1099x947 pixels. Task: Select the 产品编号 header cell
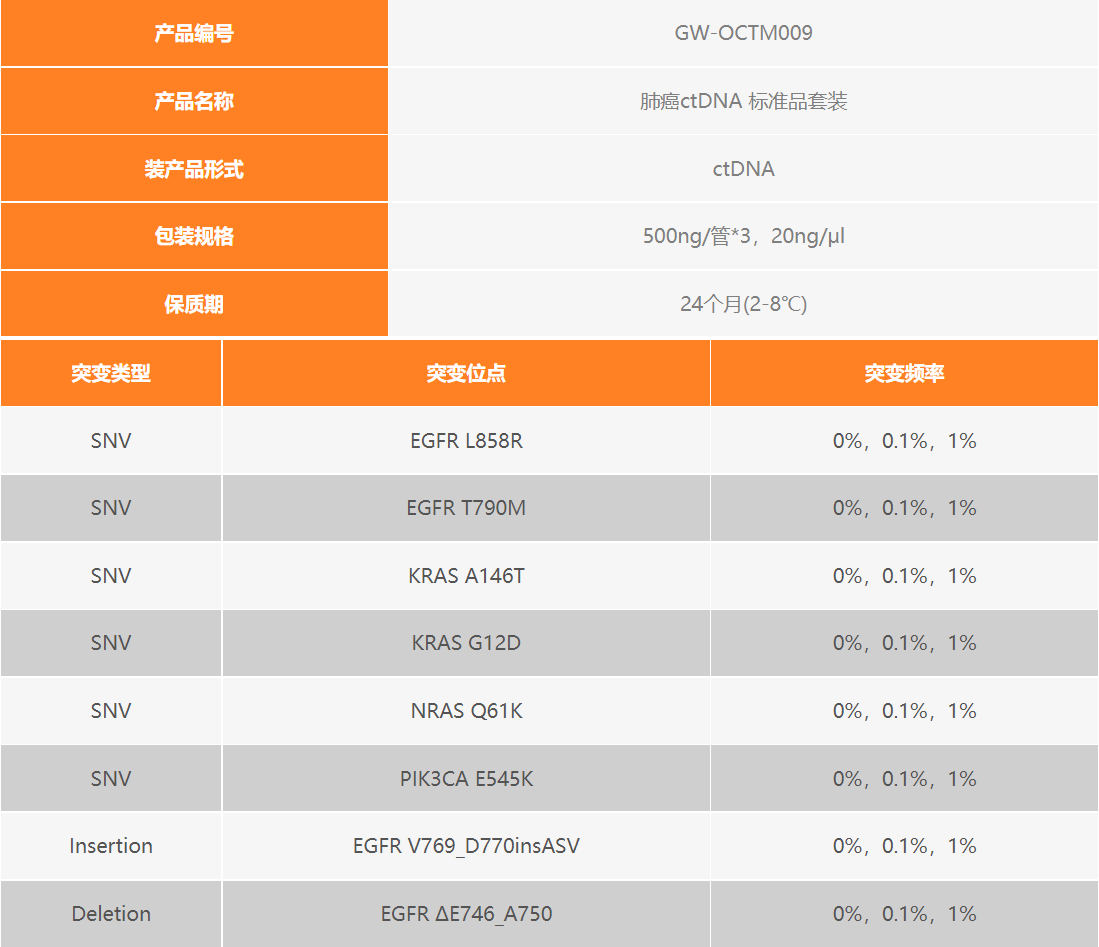click(194, 33)
